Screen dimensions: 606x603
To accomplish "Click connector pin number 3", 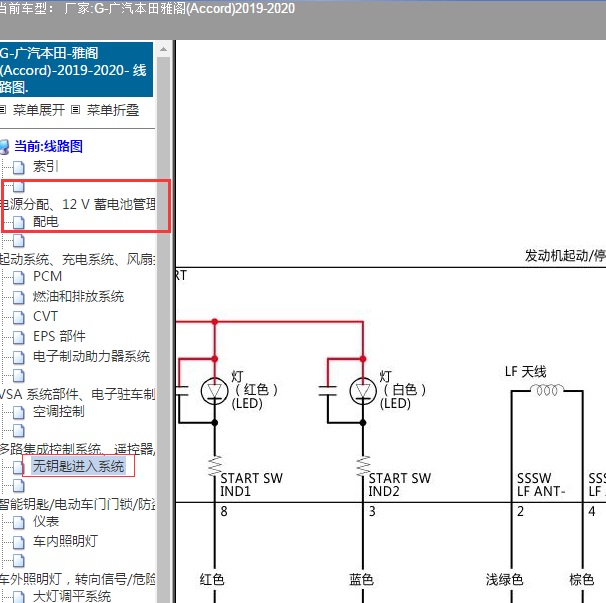I will tap(372, 511).
